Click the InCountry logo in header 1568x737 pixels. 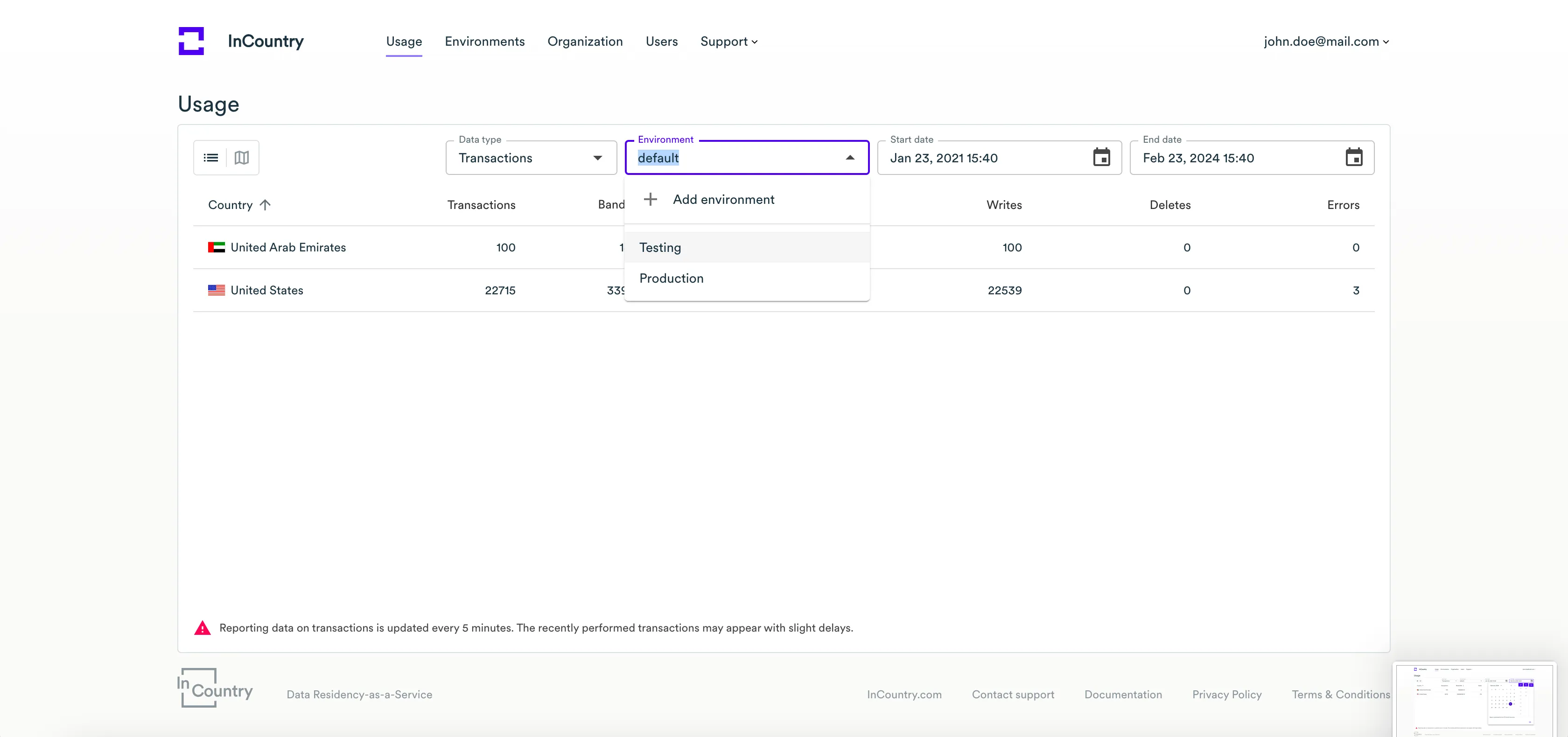(x=191, y=41)
